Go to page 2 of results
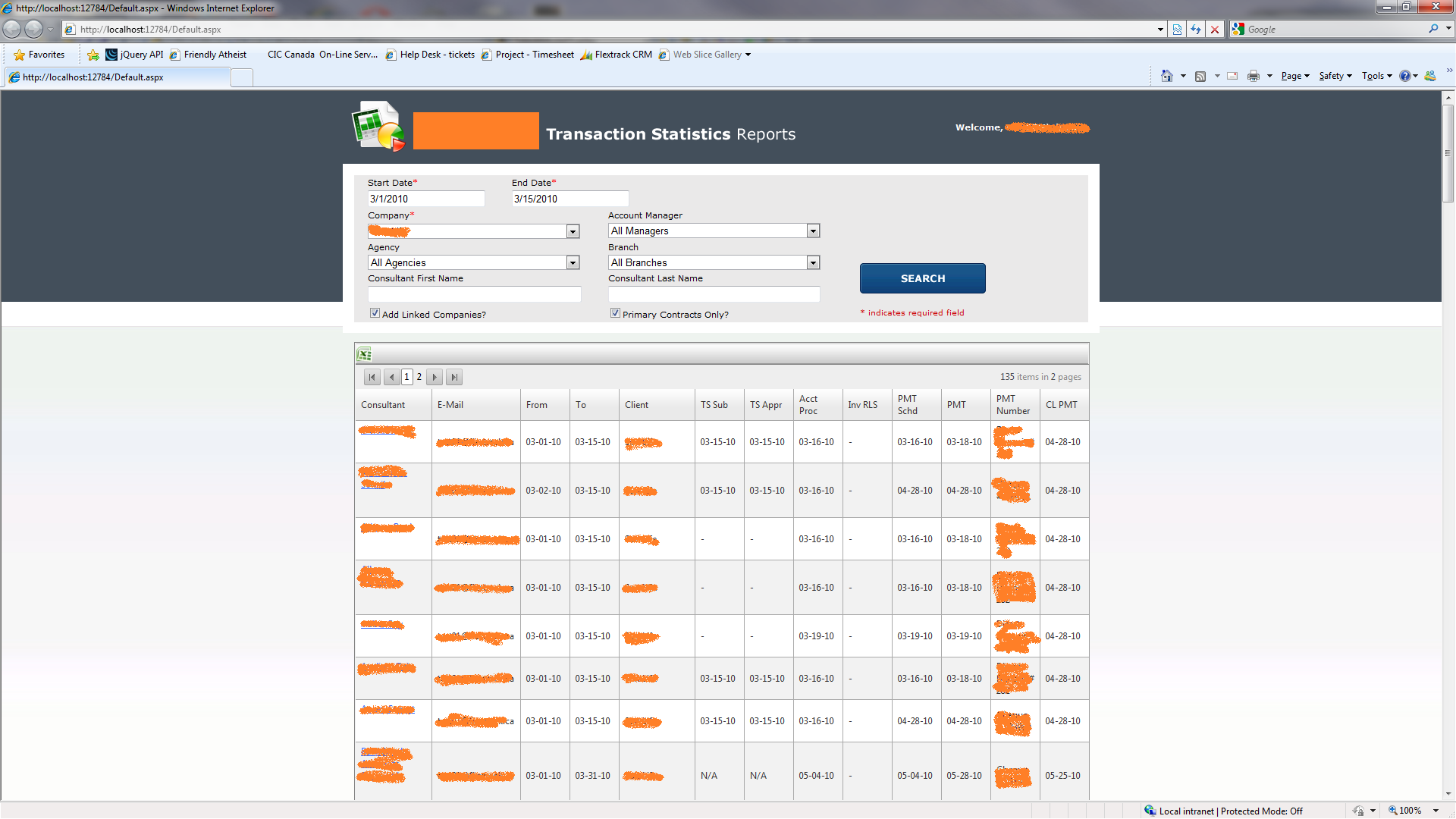Viewport: 1456px width, 819px height. coord(419,377)
